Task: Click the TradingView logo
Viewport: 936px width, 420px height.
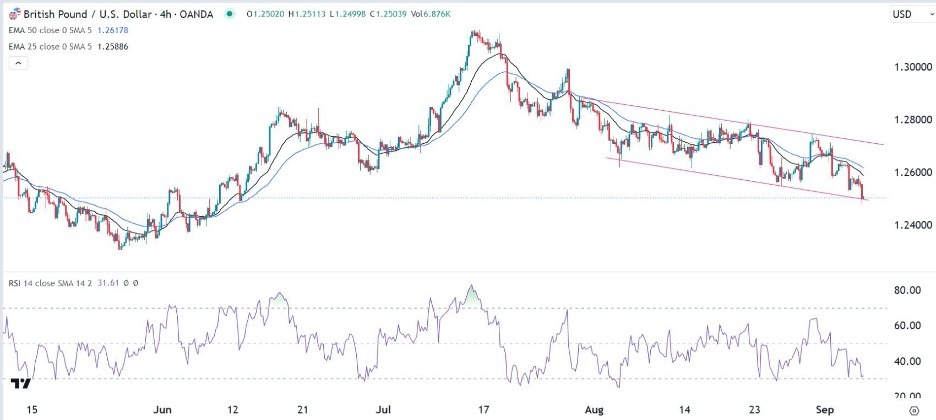Action: tap(18, 383)
